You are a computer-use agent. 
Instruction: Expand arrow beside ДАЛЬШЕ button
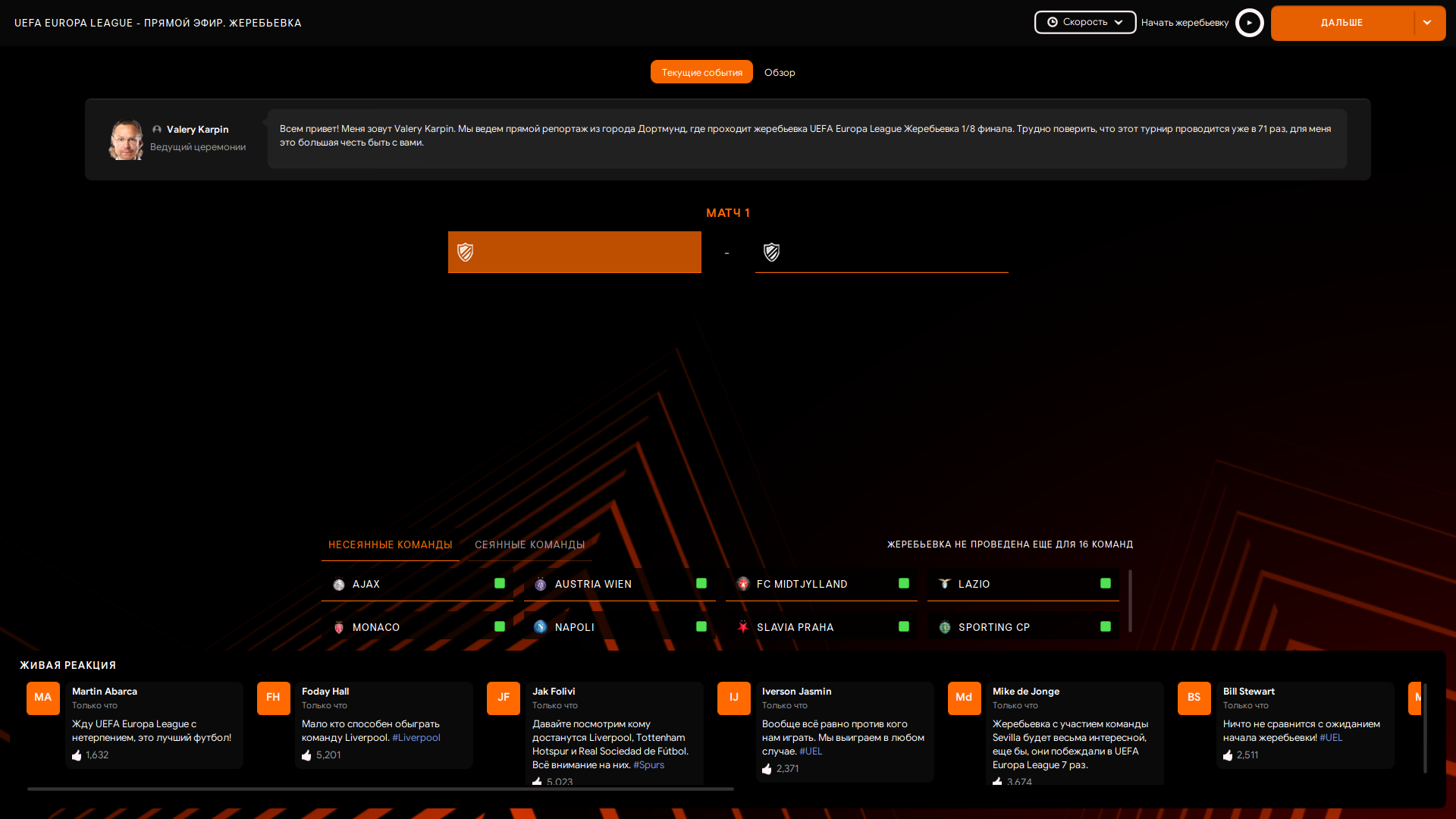point(1427,23)
